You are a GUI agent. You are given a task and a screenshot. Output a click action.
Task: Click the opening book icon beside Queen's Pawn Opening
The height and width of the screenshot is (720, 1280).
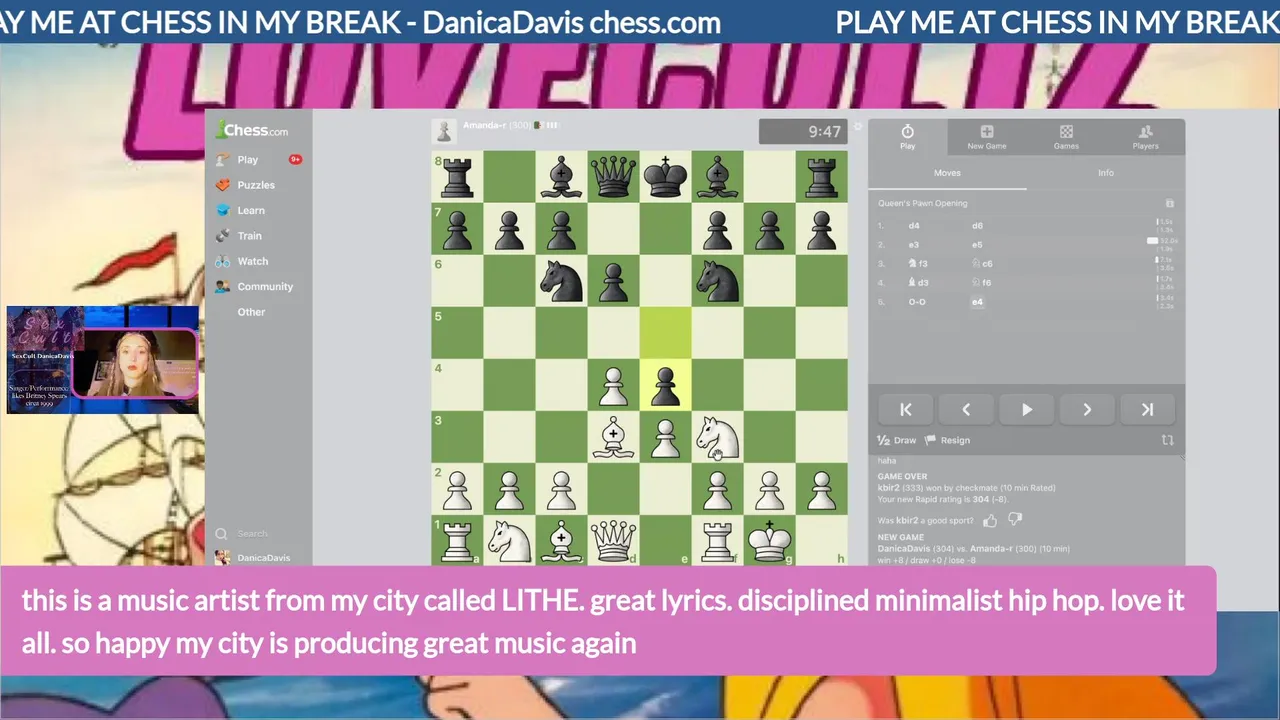pos(1169,203)
